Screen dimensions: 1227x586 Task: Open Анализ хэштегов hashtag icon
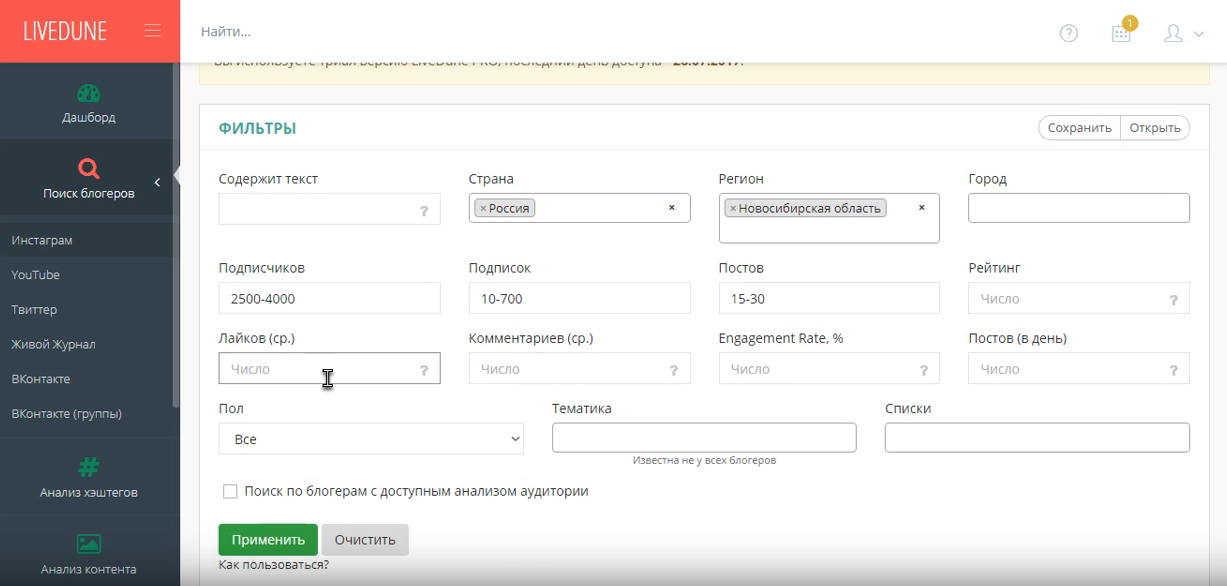click(x=88, y=466)
